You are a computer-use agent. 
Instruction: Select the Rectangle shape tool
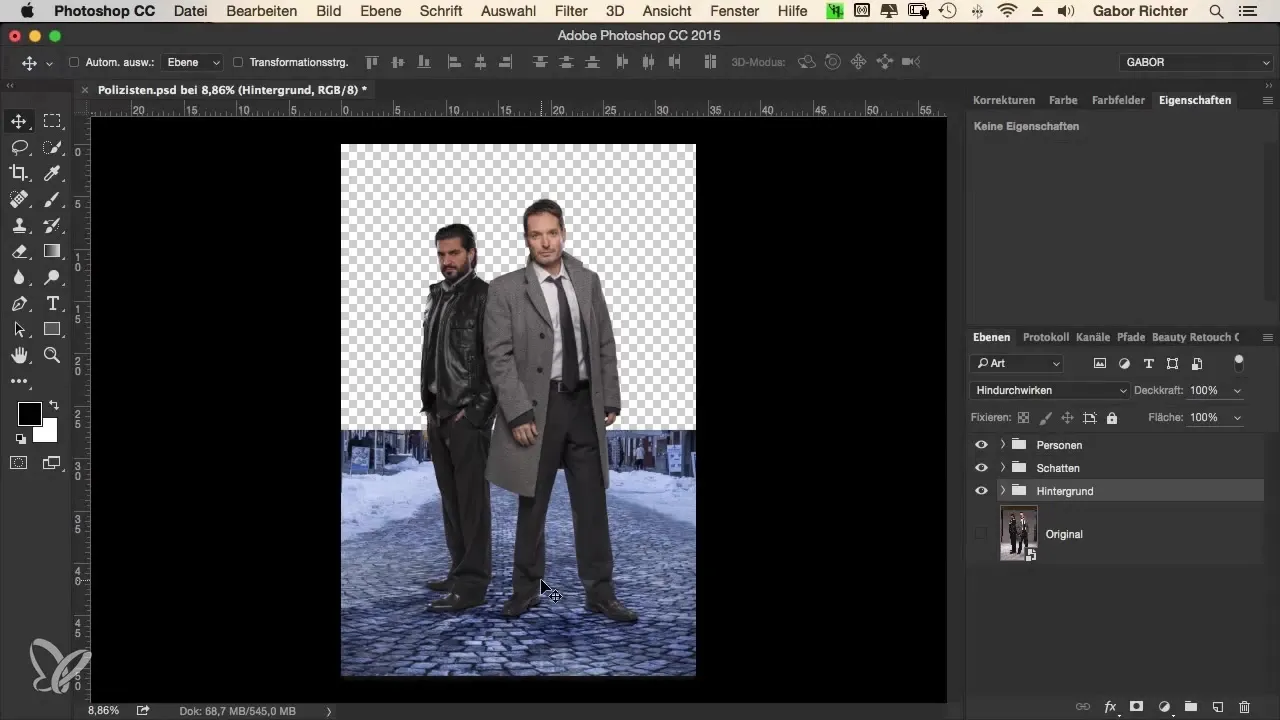tap(52, 329)
